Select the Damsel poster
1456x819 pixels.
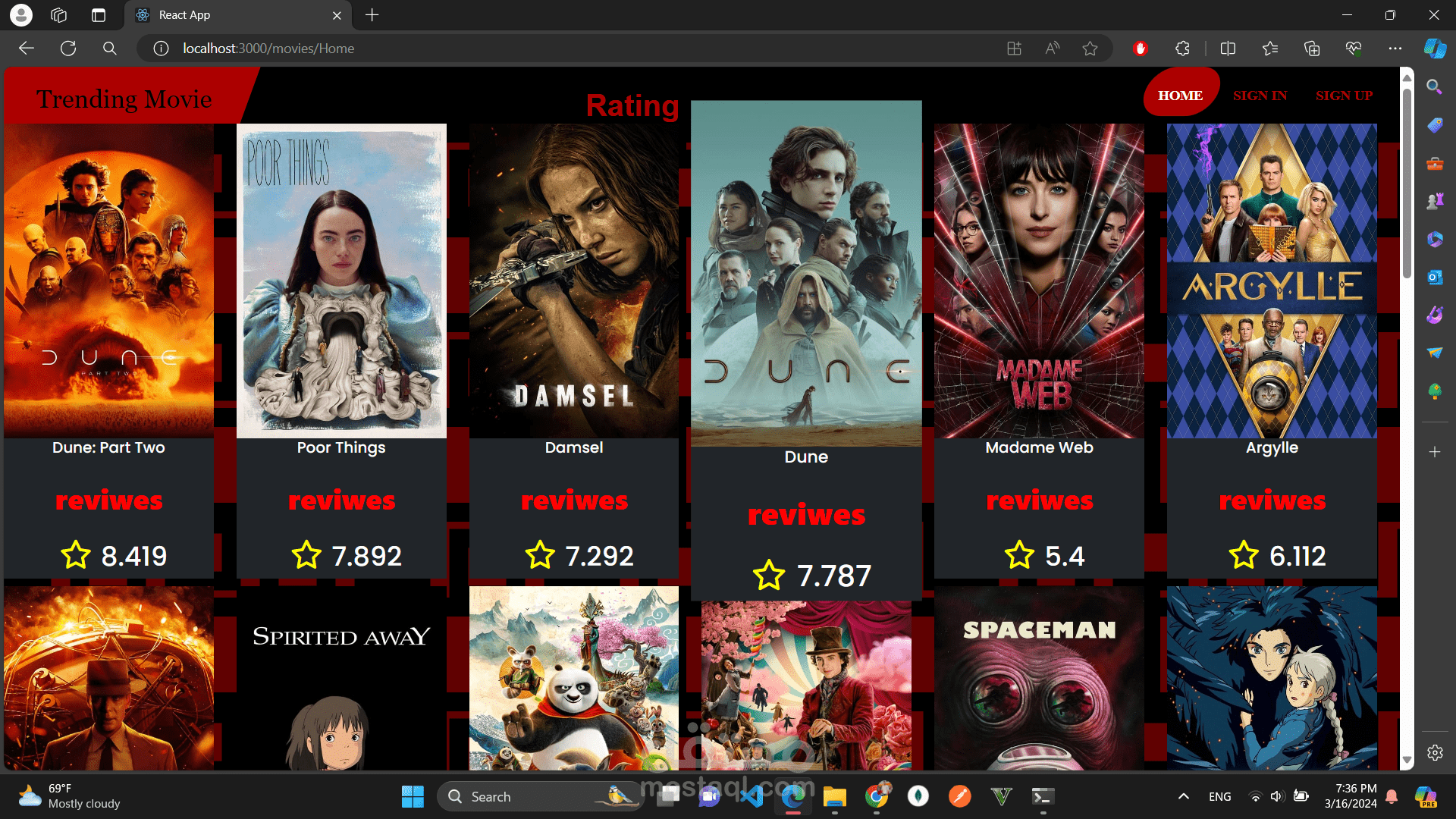pyautogui.click(x=574, y=281)
